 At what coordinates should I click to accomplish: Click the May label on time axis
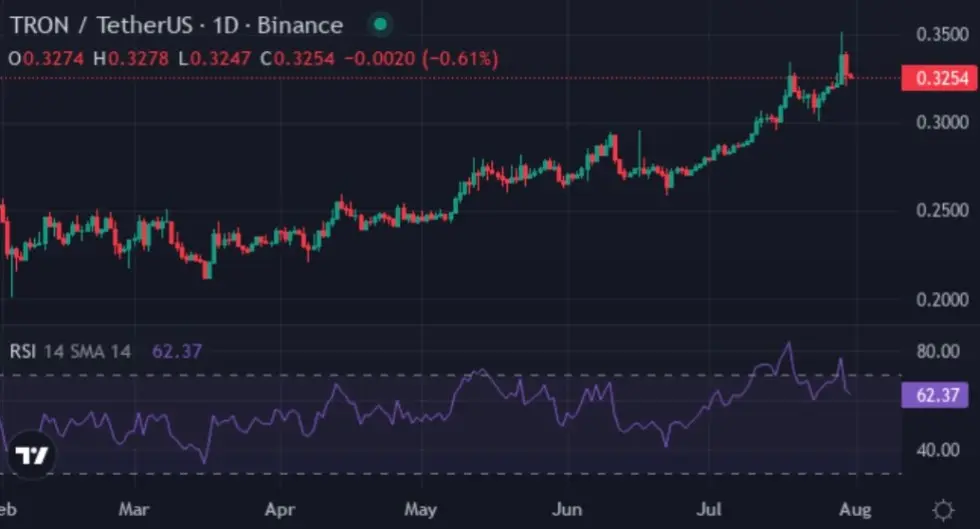(x=421, y=510)
